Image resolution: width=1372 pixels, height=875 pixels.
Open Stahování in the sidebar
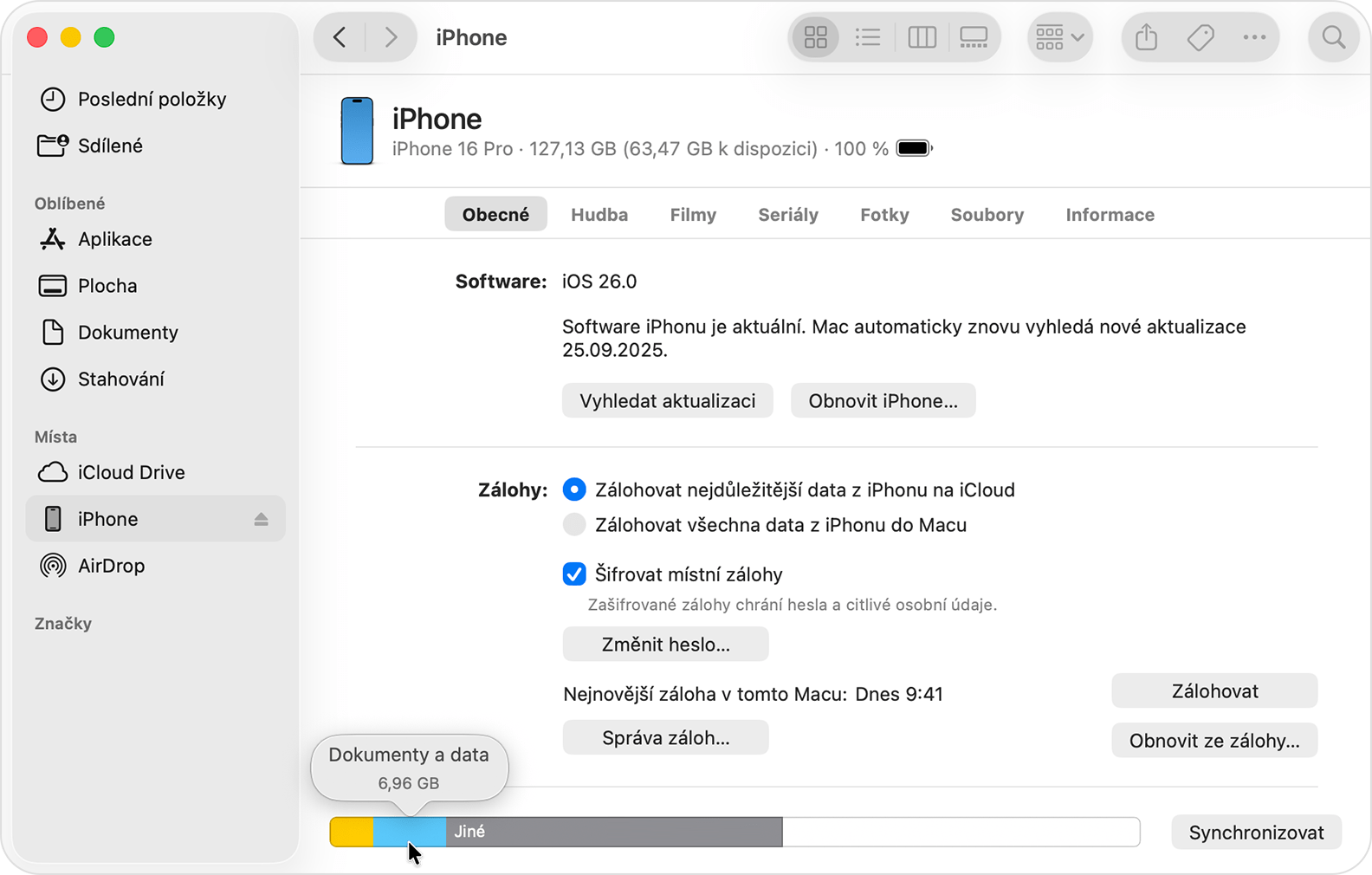[156, 379]
